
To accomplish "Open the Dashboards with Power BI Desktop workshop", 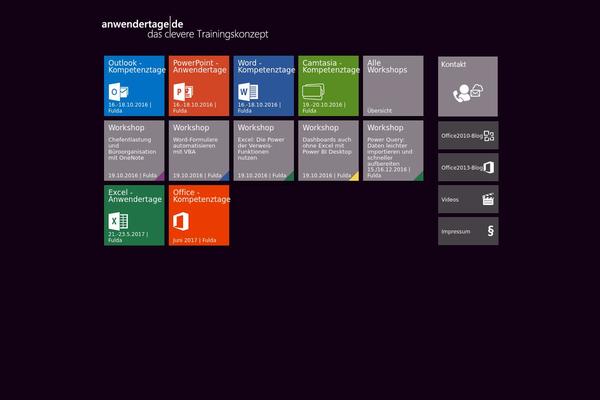I will click(x=329, y=151).
